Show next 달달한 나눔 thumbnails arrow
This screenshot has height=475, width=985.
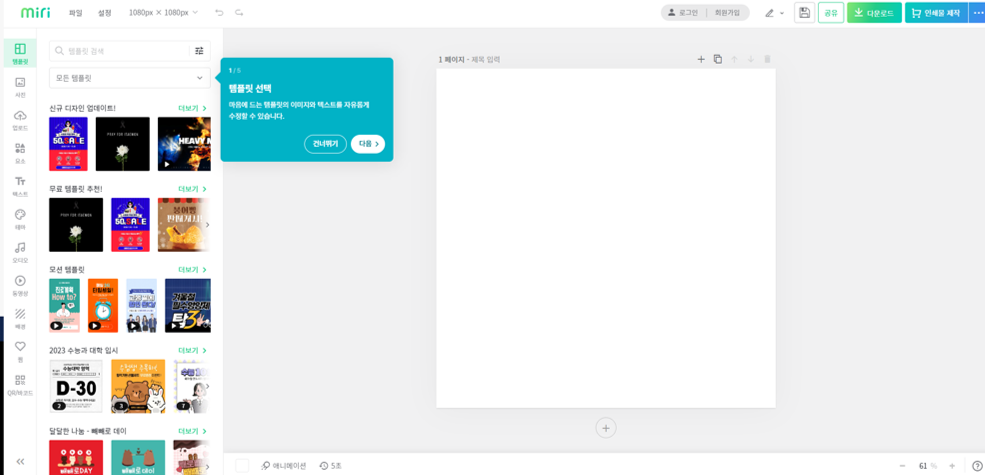point(207,466)
